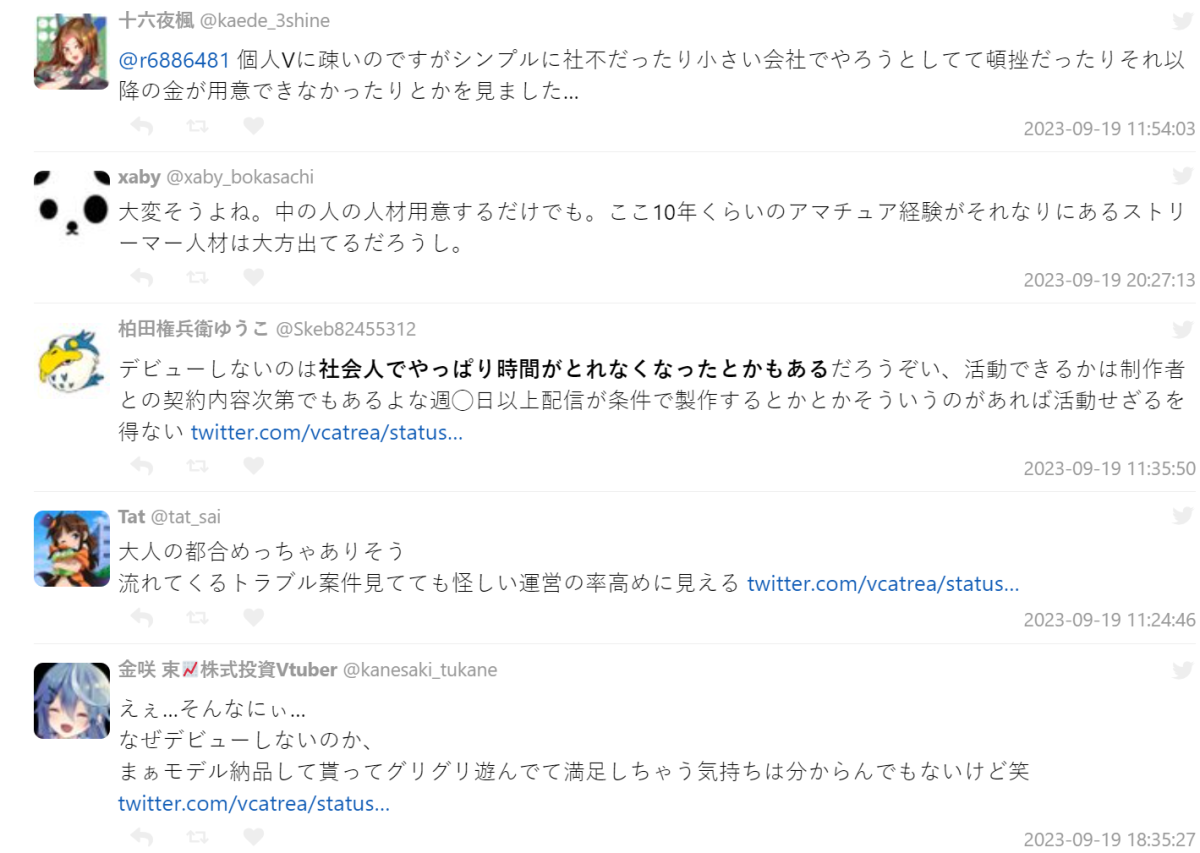Open the 2023-09-19 20:27:13 timestamp
The width and height of the screenshot is (1200, 853).
[1109, 280]
